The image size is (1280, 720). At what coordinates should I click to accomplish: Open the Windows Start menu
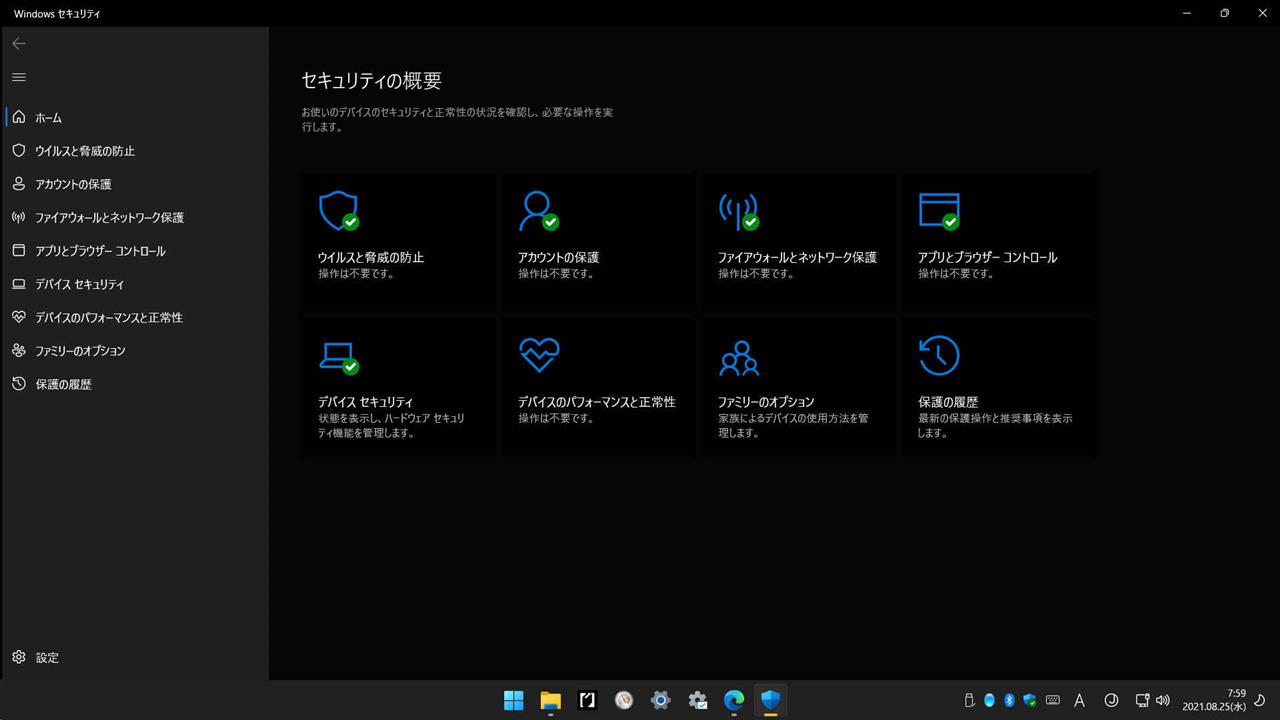(x=514, y=700)
